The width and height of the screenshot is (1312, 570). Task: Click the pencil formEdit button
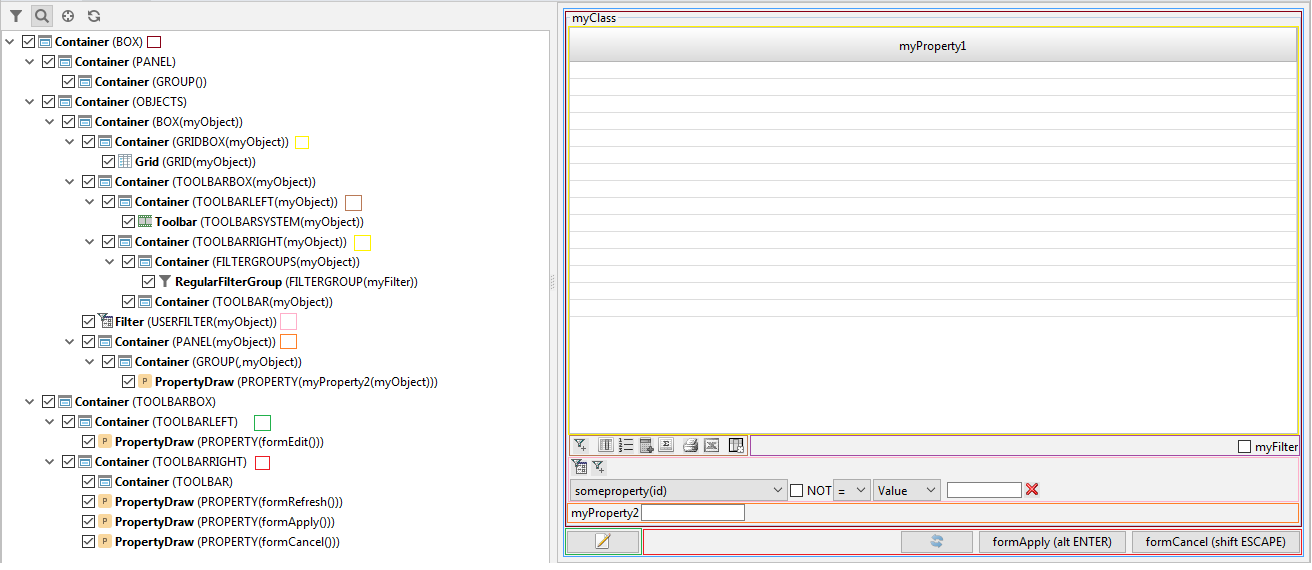[603, 542]
